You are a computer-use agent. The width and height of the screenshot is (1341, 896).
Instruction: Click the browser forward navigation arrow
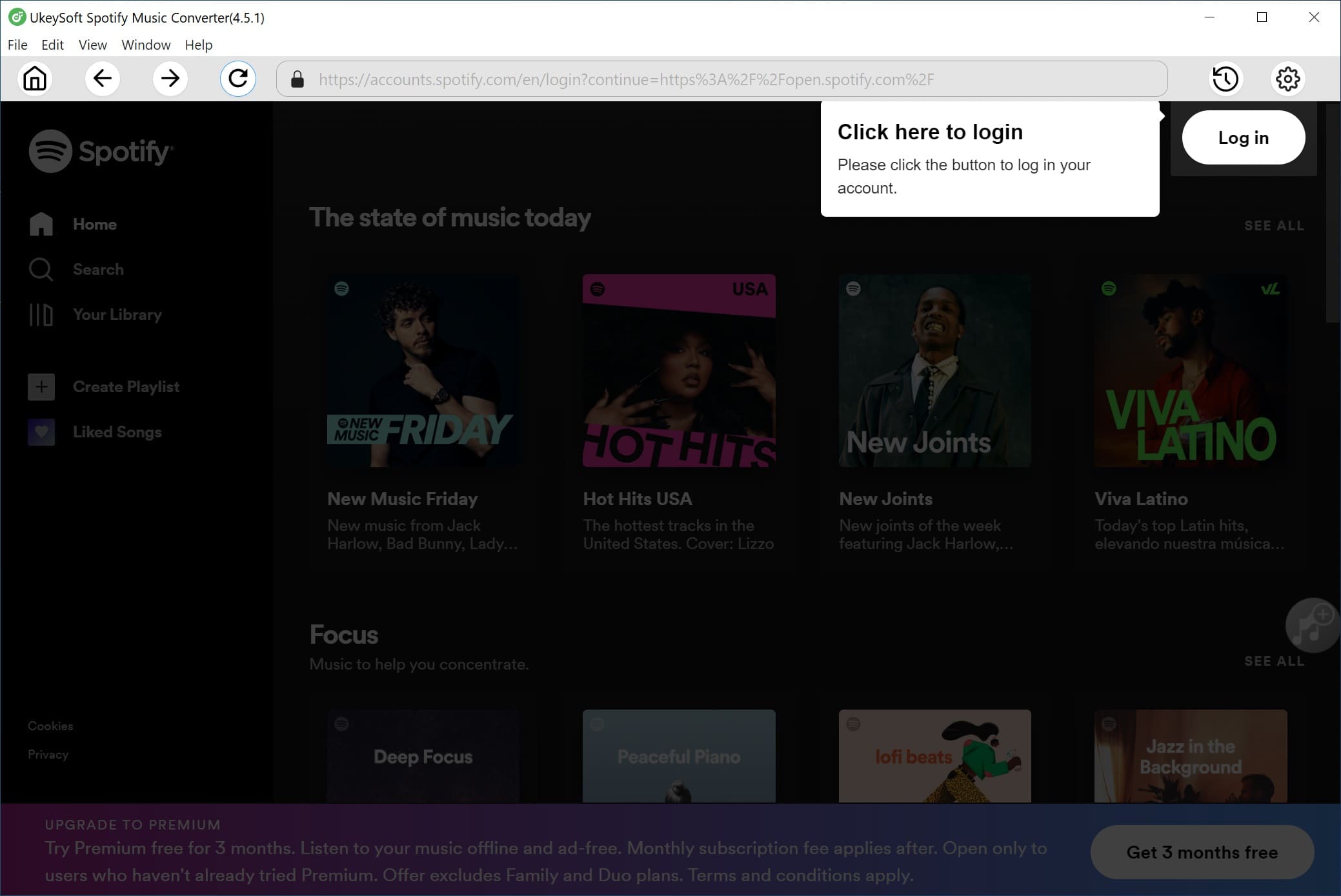tap(169, 79)
